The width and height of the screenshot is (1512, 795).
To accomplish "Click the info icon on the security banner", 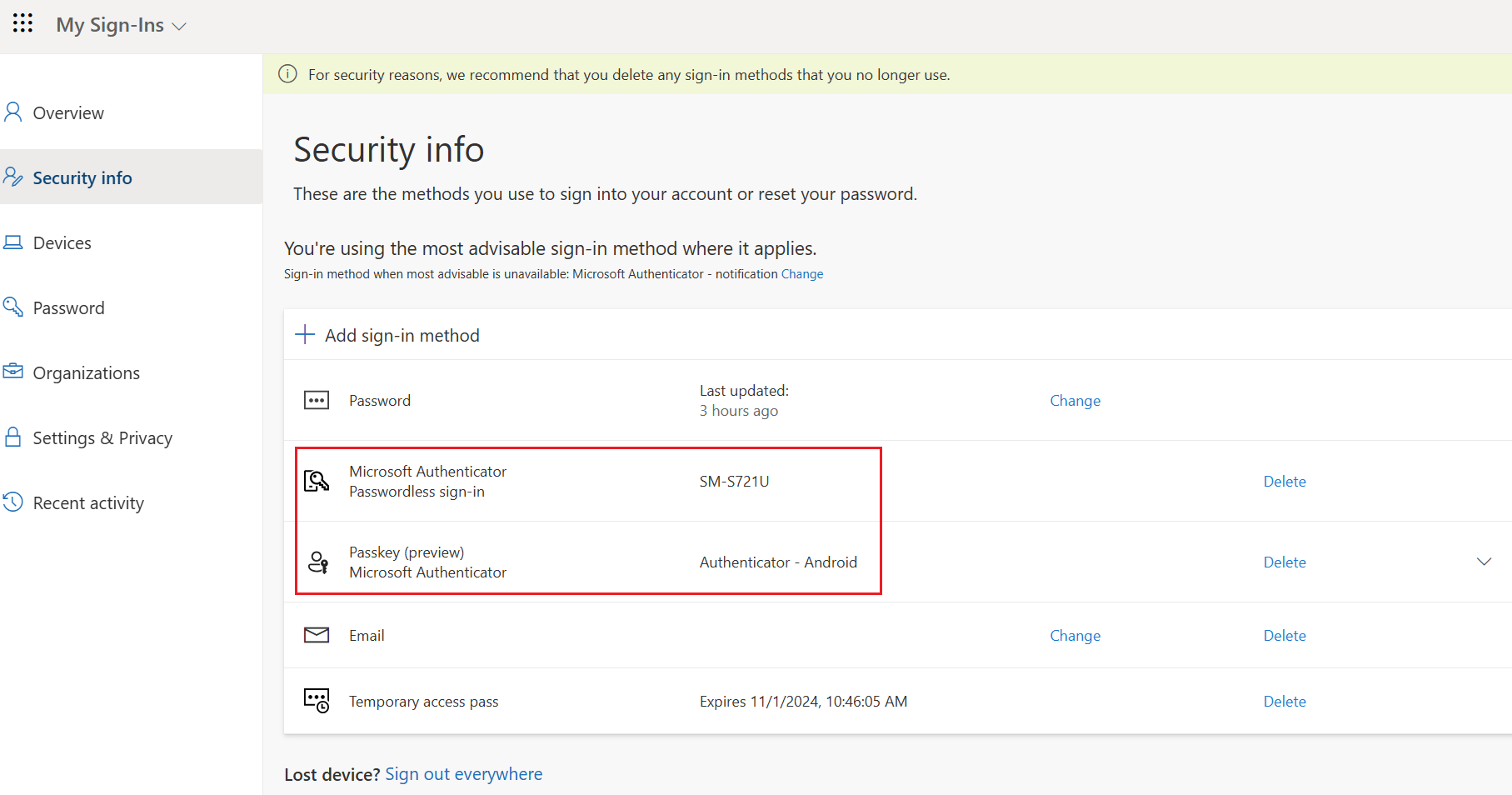I will point(287,74).
